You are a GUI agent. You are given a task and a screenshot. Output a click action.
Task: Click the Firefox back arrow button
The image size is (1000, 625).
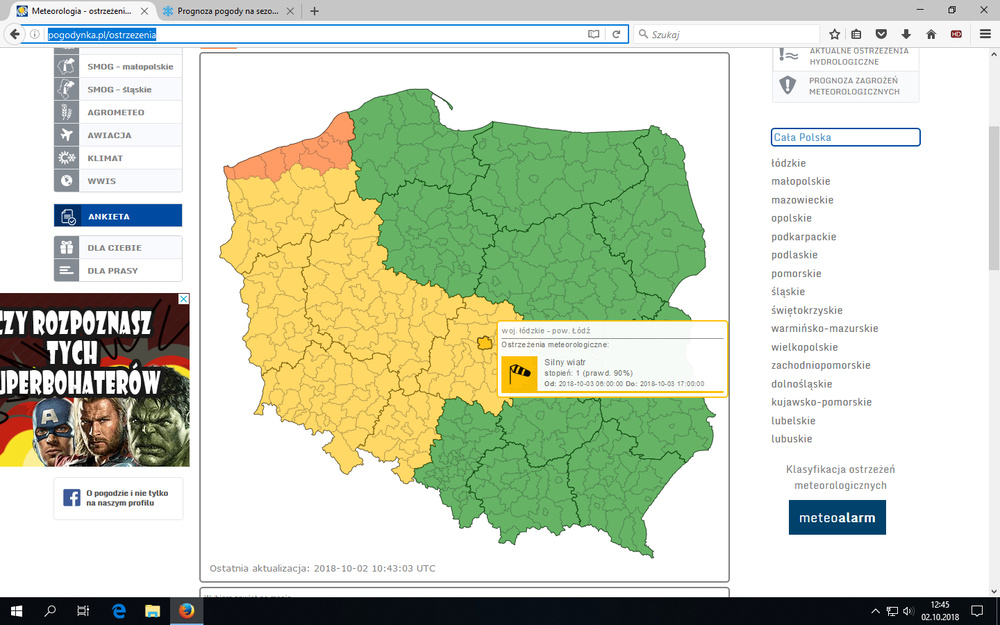click(x=14, y=34)
